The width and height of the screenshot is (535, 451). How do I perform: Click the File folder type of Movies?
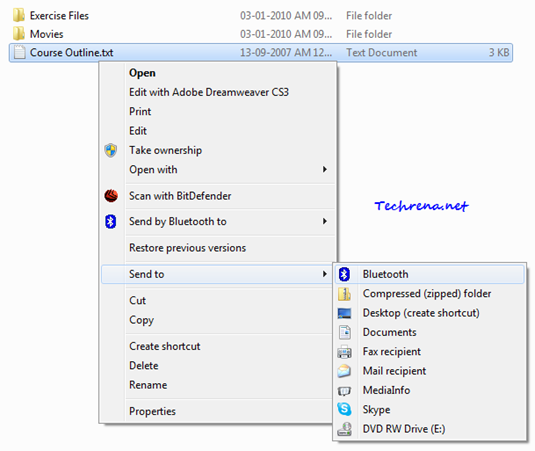[369, 34]
